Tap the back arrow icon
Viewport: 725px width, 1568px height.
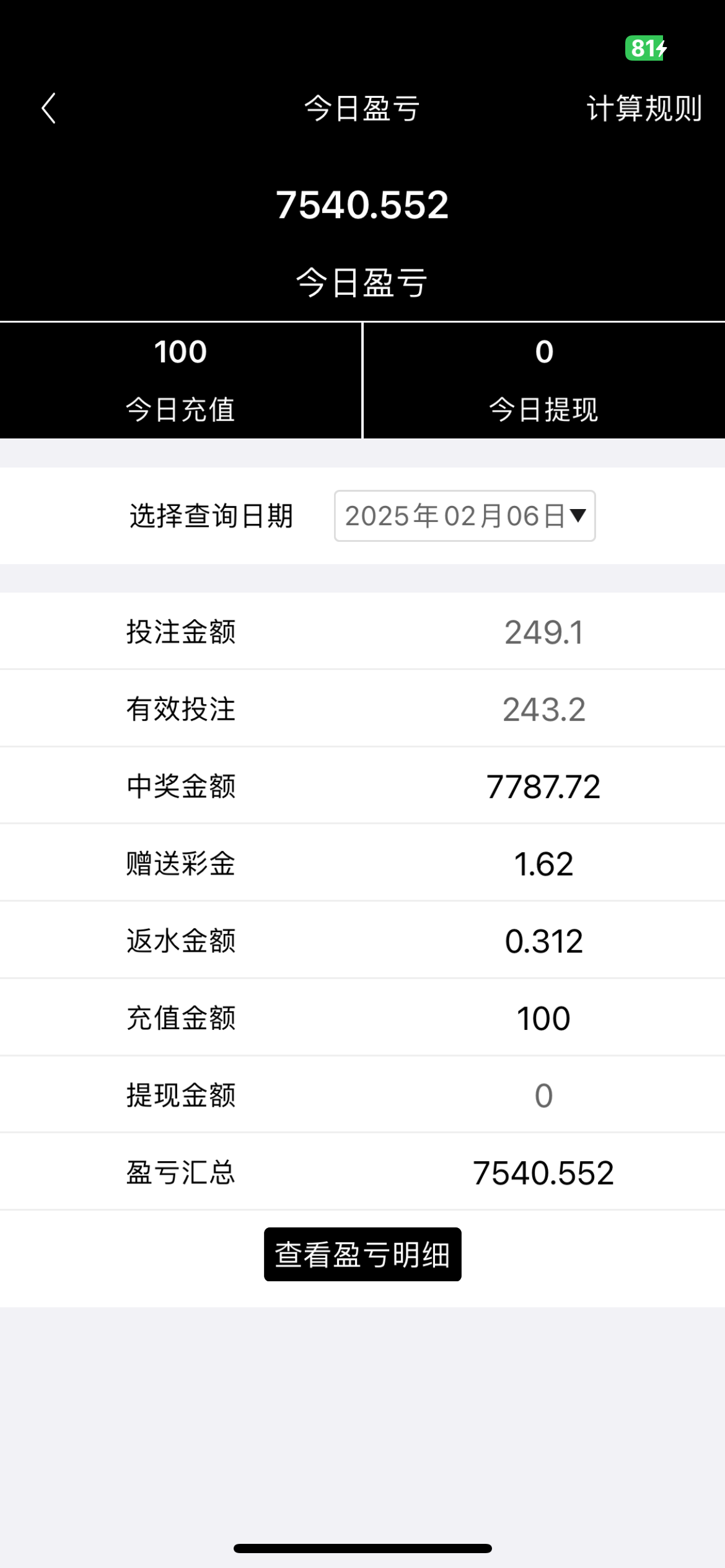pyautogui.click(x=49, y=109)
